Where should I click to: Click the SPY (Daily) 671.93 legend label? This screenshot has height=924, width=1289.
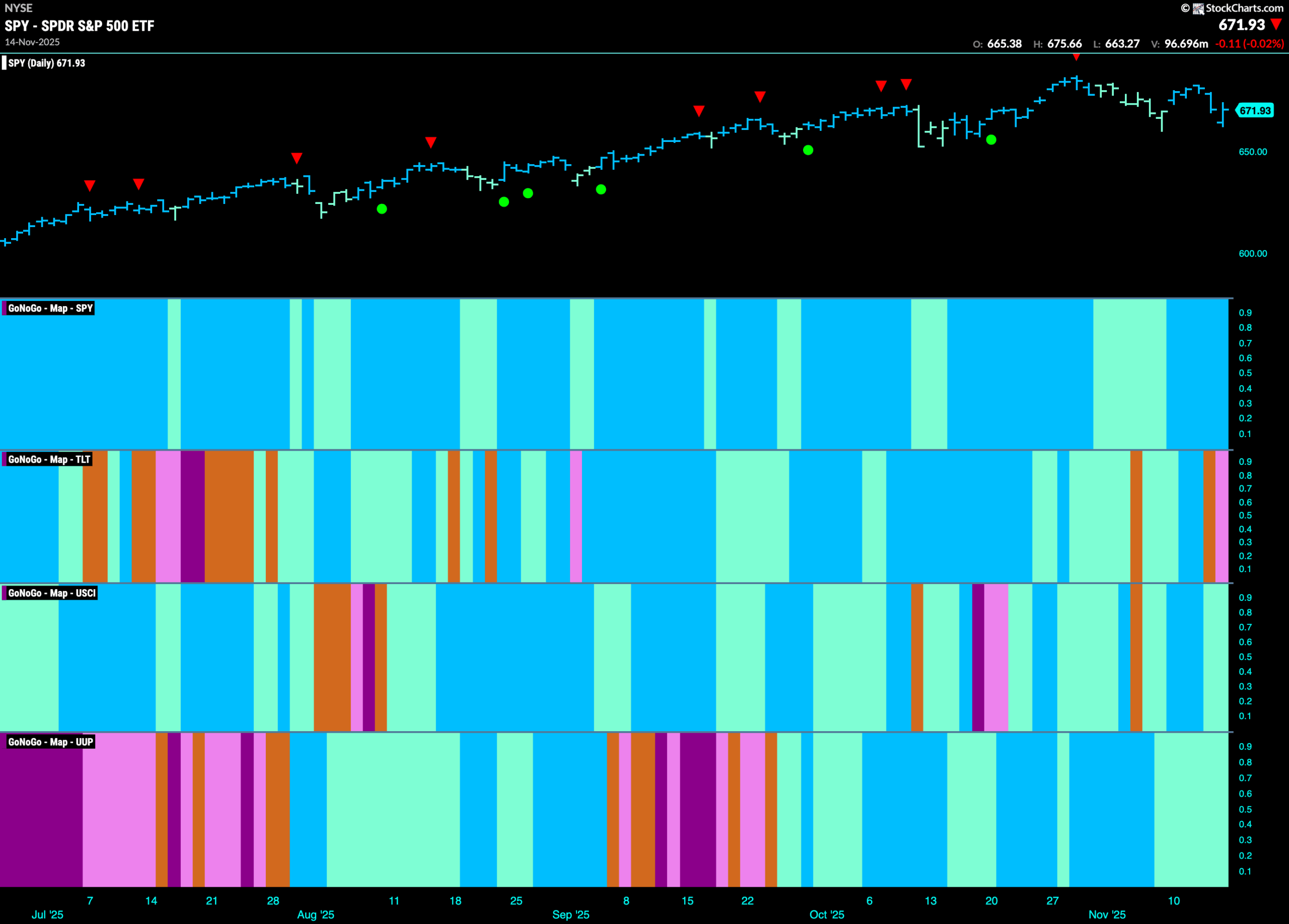coord(47,63)
